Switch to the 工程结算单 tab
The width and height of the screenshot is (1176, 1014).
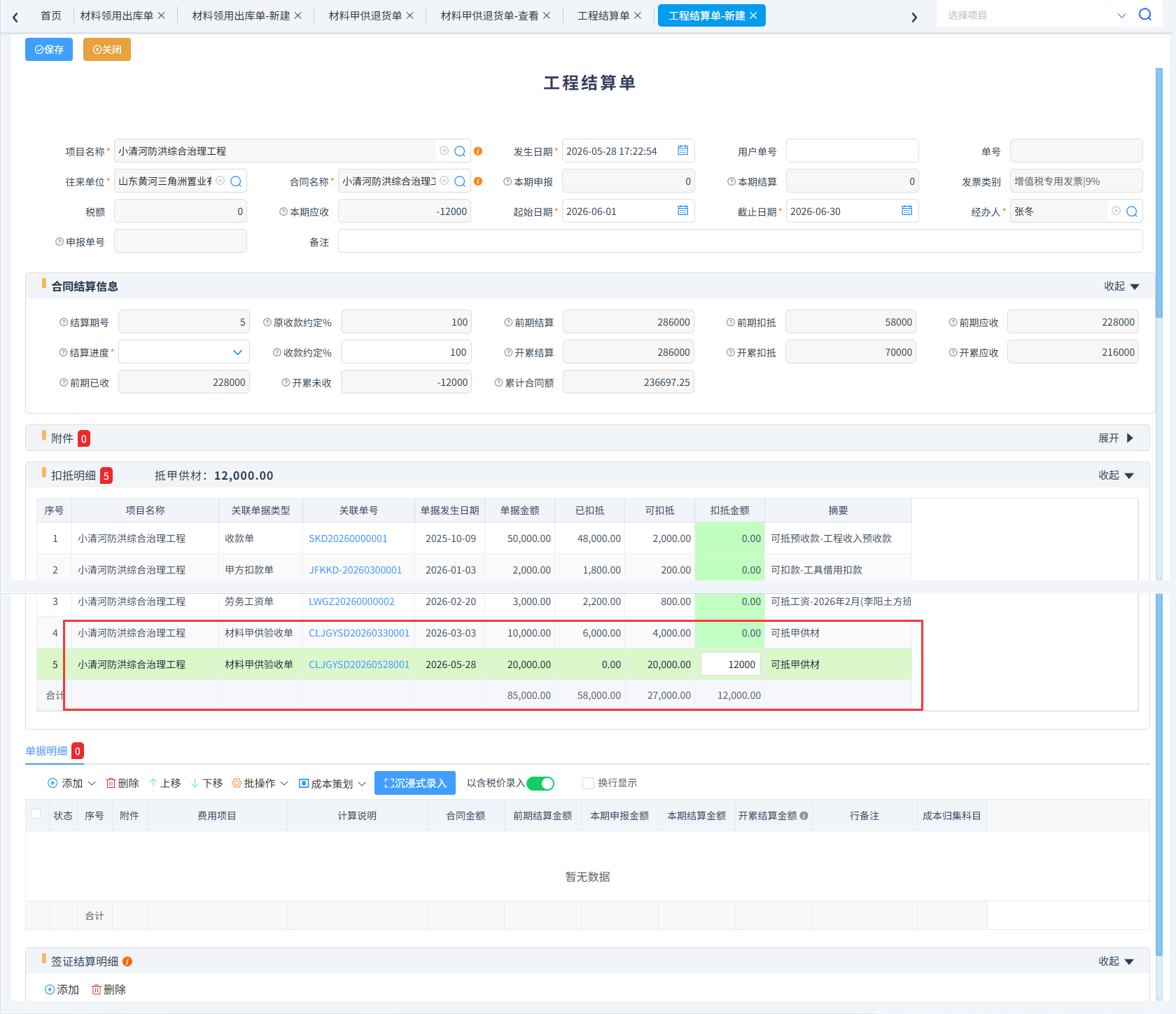click(603, 15)
